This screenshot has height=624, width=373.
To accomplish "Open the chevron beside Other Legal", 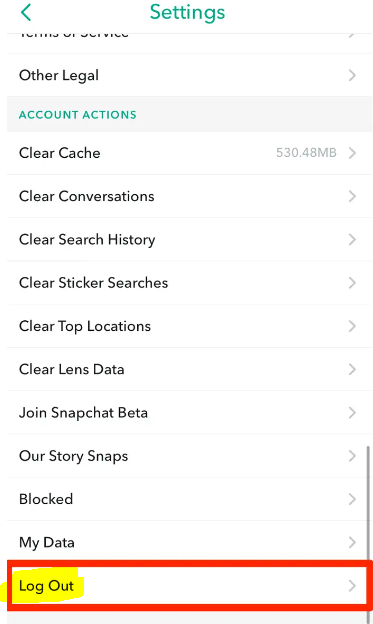I will 352,75.
